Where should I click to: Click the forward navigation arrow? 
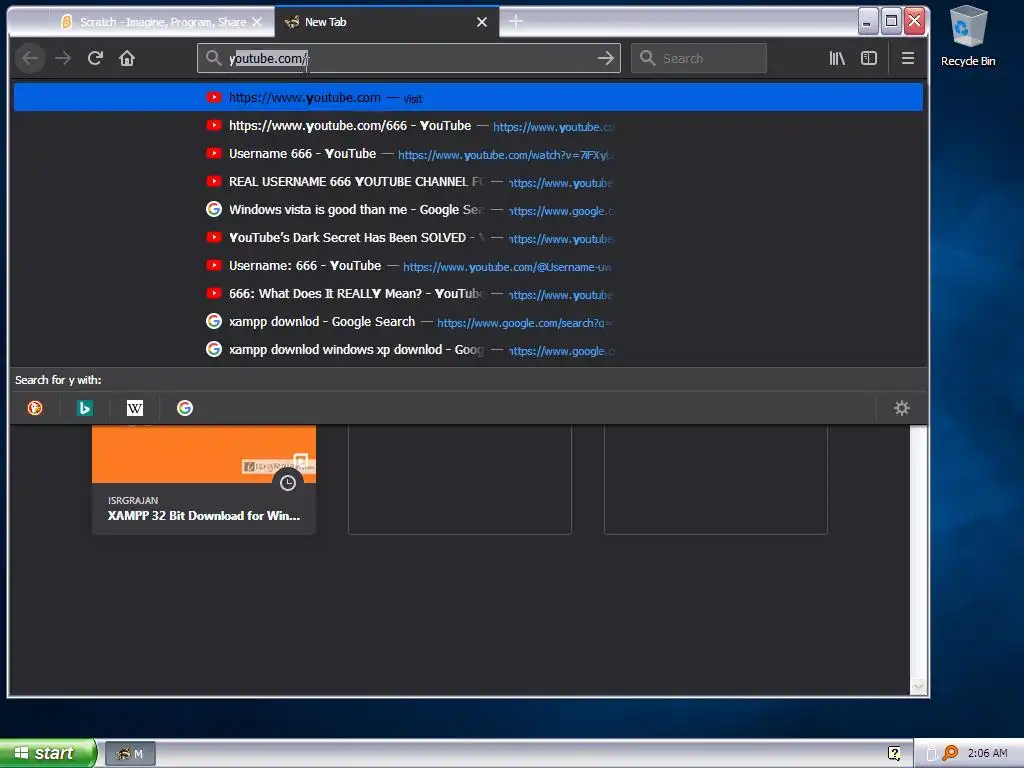point(63,58)
